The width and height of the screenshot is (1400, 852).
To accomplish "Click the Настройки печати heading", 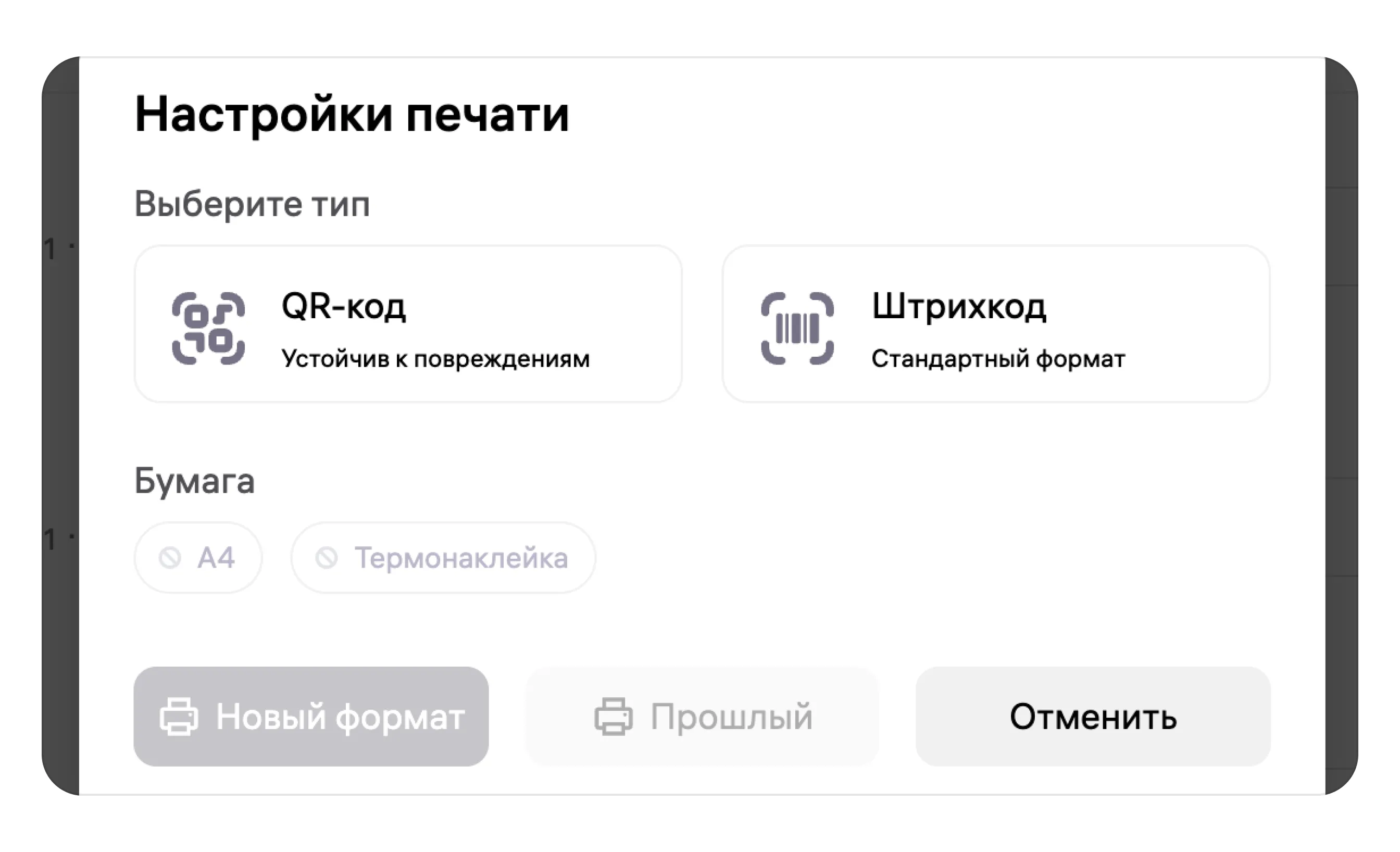I will (352, 115).
